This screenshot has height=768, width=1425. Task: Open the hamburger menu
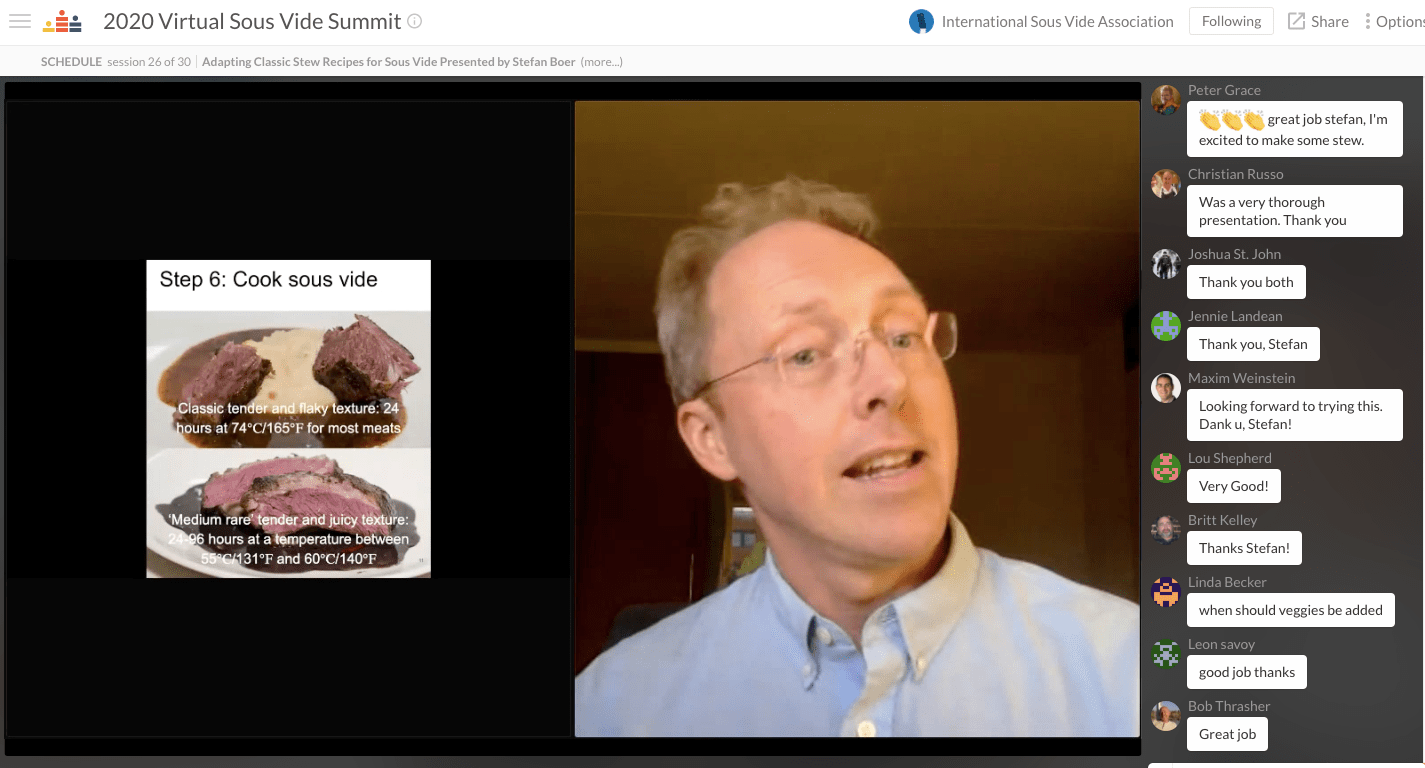click(19, 21)
